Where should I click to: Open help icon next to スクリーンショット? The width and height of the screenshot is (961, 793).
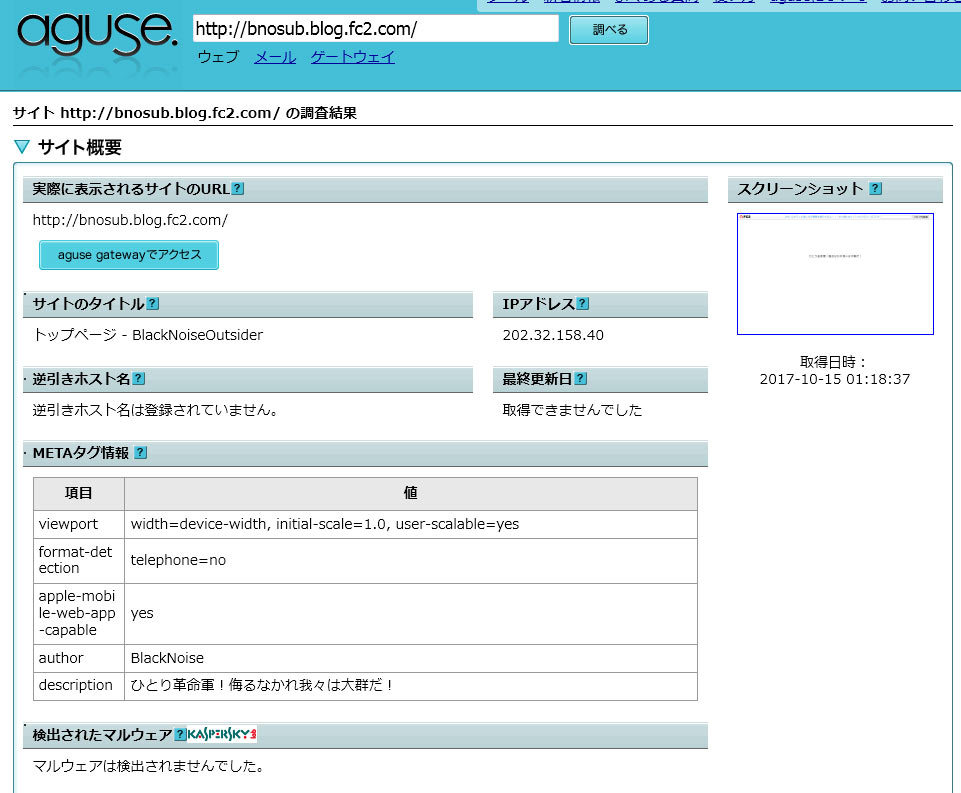coord(876,188)
